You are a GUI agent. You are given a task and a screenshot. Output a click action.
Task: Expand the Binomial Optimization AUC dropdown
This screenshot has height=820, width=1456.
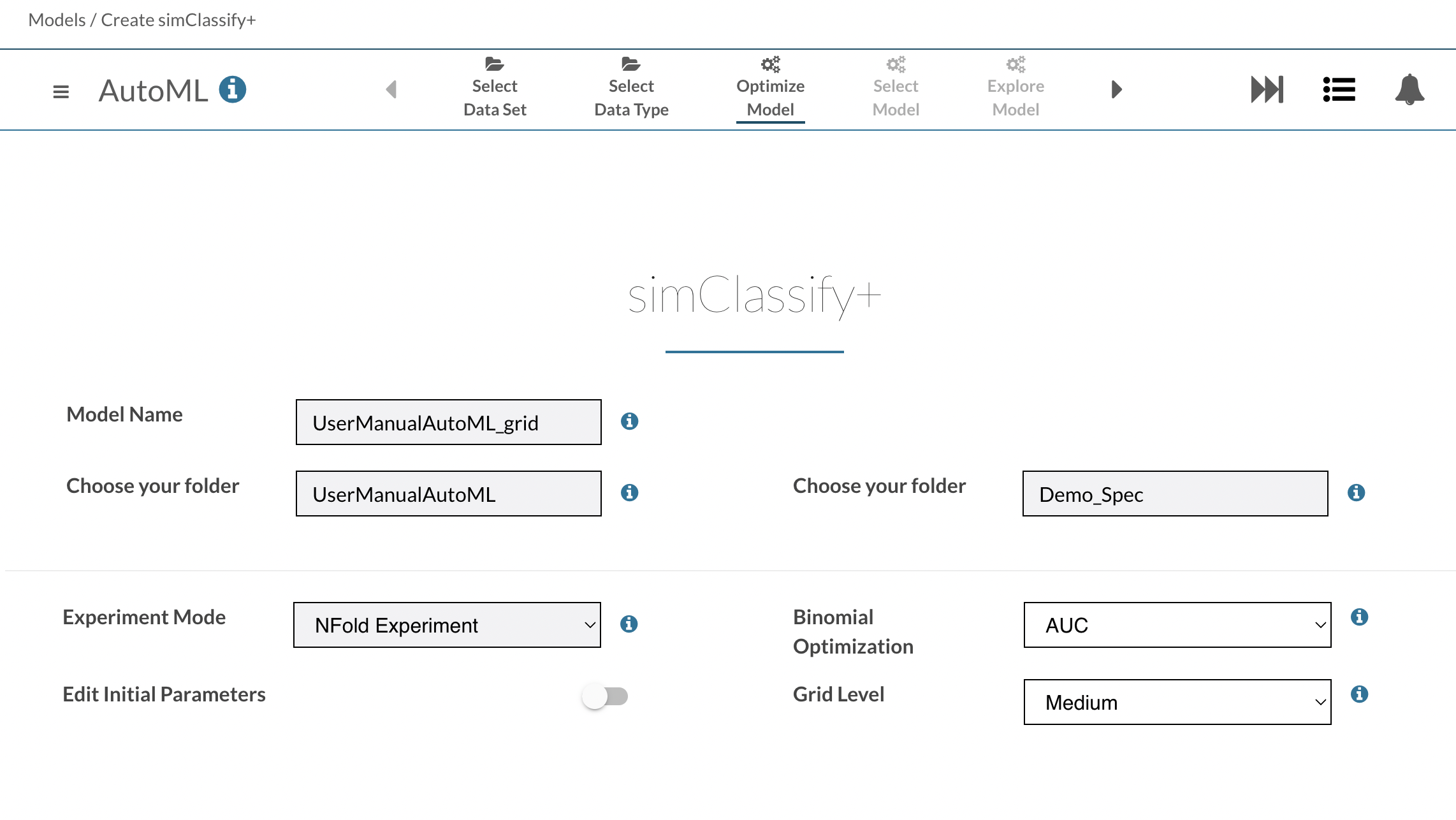pos(1177,625)
